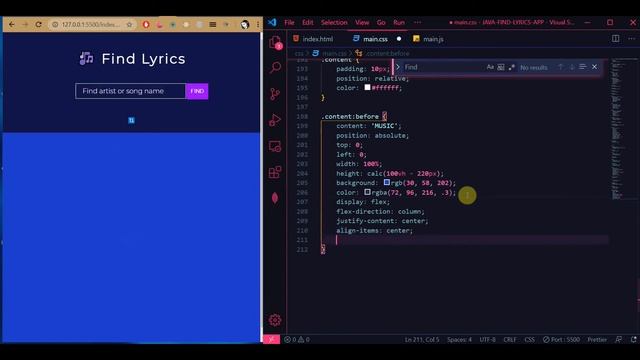Click the red extension icon below Extensions
This screenshot has height=360, width=640.
click(x=275, y=198)
